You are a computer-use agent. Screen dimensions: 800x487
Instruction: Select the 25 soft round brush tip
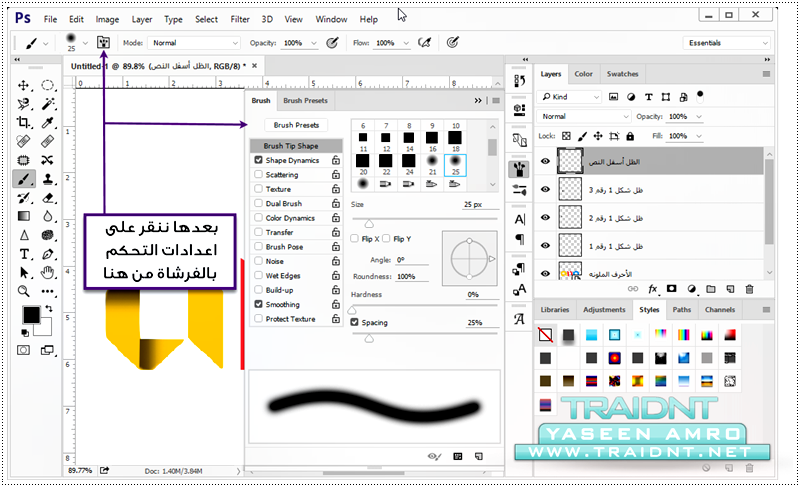455,165
